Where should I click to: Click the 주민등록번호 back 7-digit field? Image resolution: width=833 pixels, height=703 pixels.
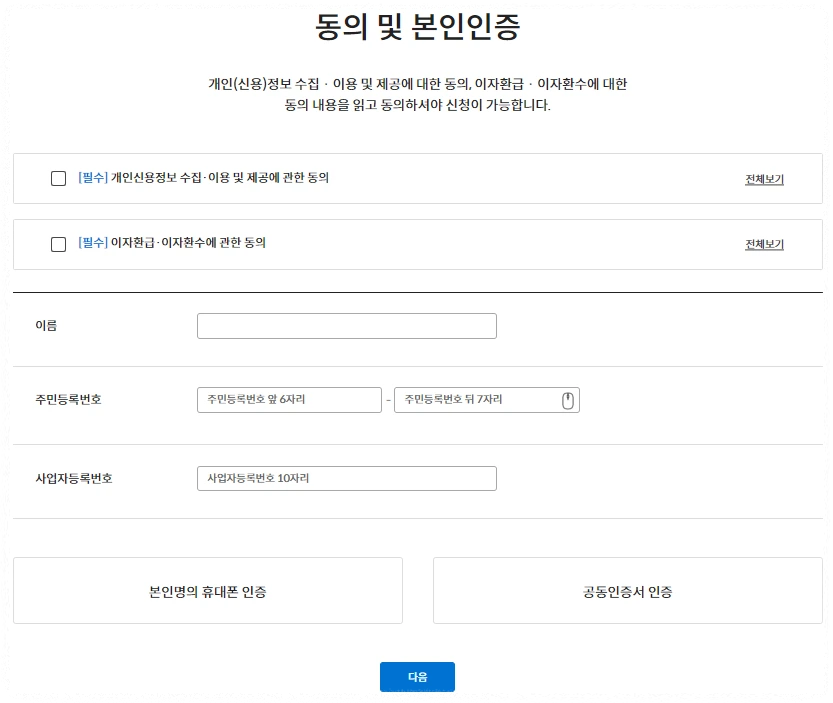(480, 399)
